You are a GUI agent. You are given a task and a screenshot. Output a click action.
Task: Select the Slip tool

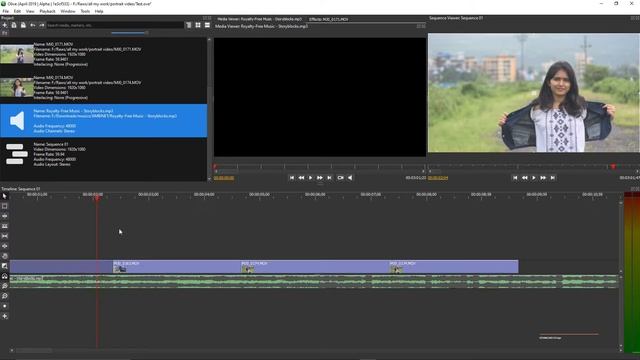(4, 236)
